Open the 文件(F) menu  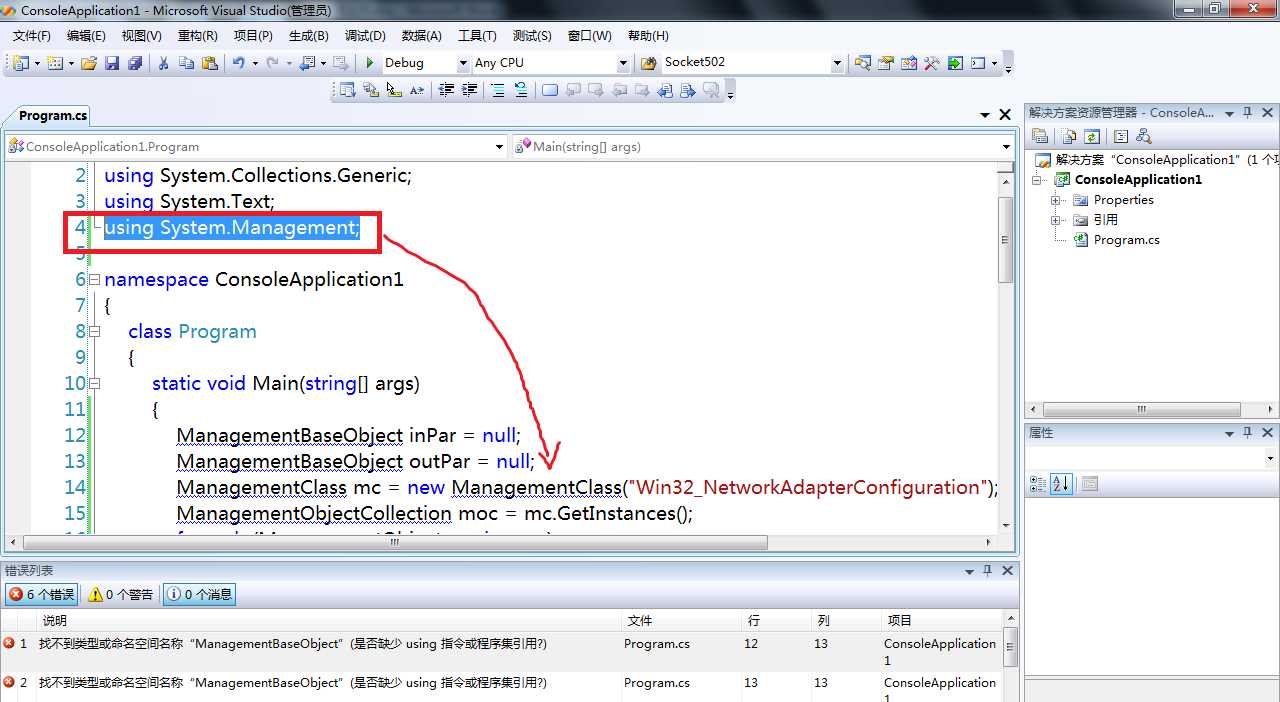32,35
